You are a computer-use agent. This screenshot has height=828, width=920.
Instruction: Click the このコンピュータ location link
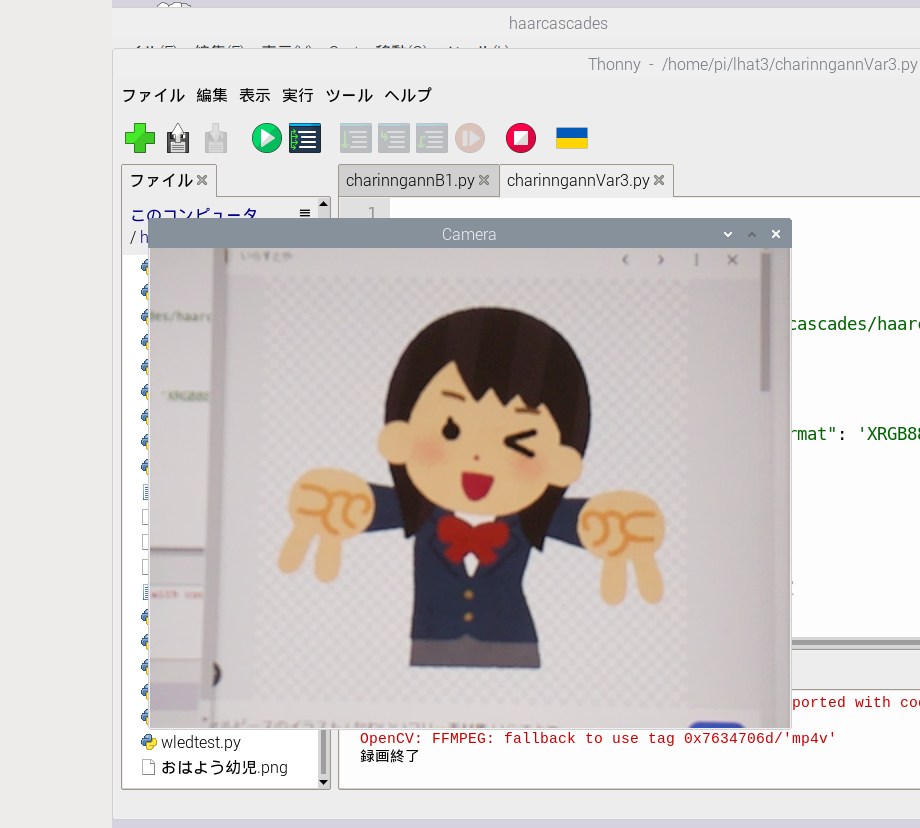tap(194, 215)
